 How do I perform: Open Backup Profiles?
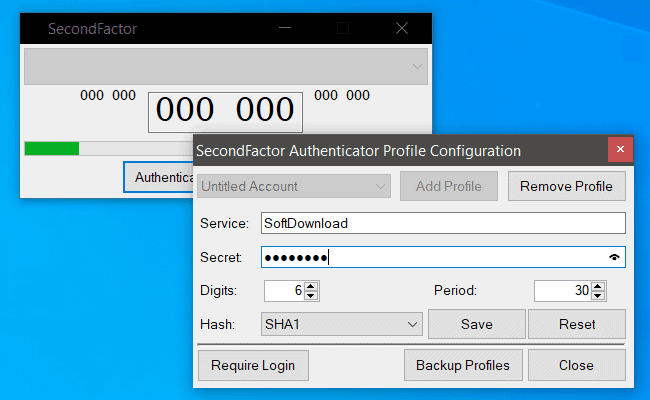(x=463, y=365)
